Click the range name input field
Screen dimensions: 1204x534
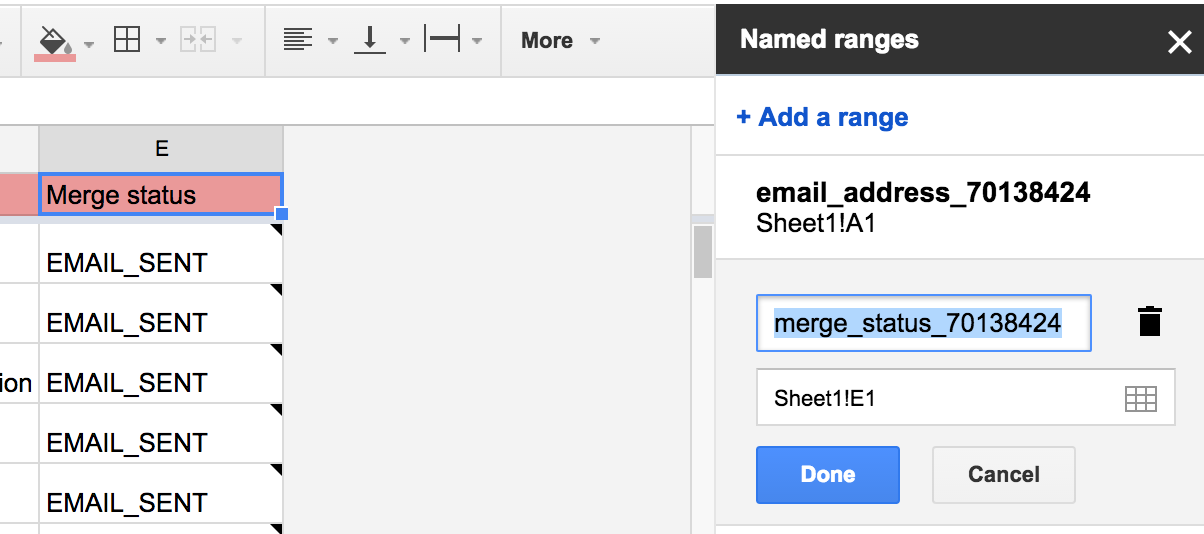pos(923,323)
